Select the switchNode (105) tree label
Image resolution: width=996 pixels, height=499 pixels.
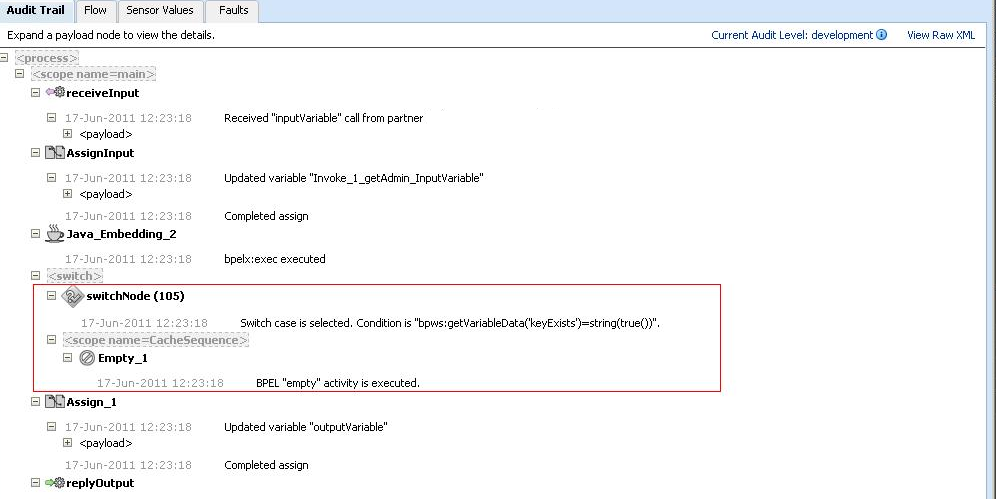coord(135,296)
